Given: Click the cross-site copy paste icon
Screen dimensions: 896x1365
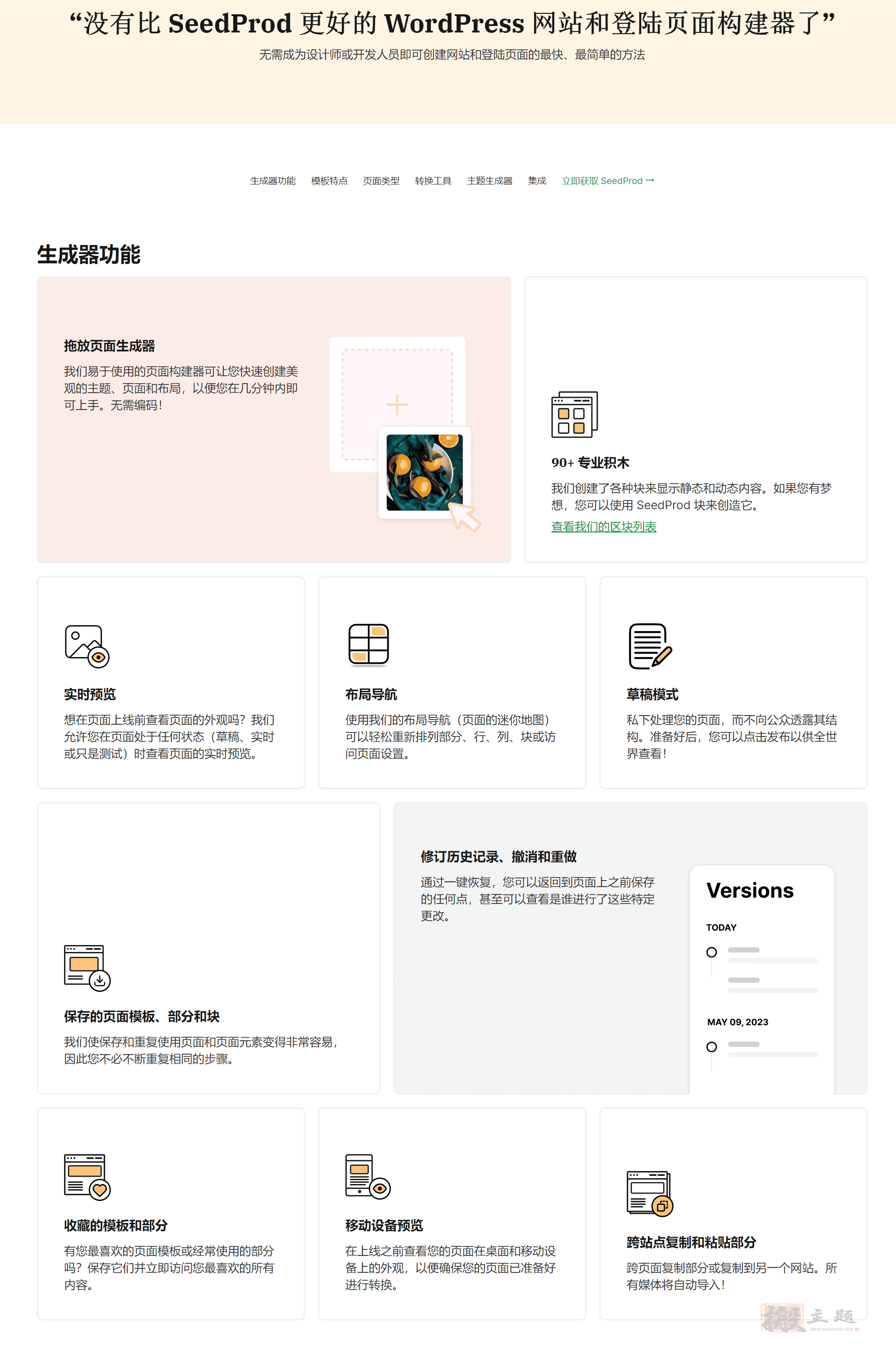Looking at the screenshot, I should (650, 1194).
